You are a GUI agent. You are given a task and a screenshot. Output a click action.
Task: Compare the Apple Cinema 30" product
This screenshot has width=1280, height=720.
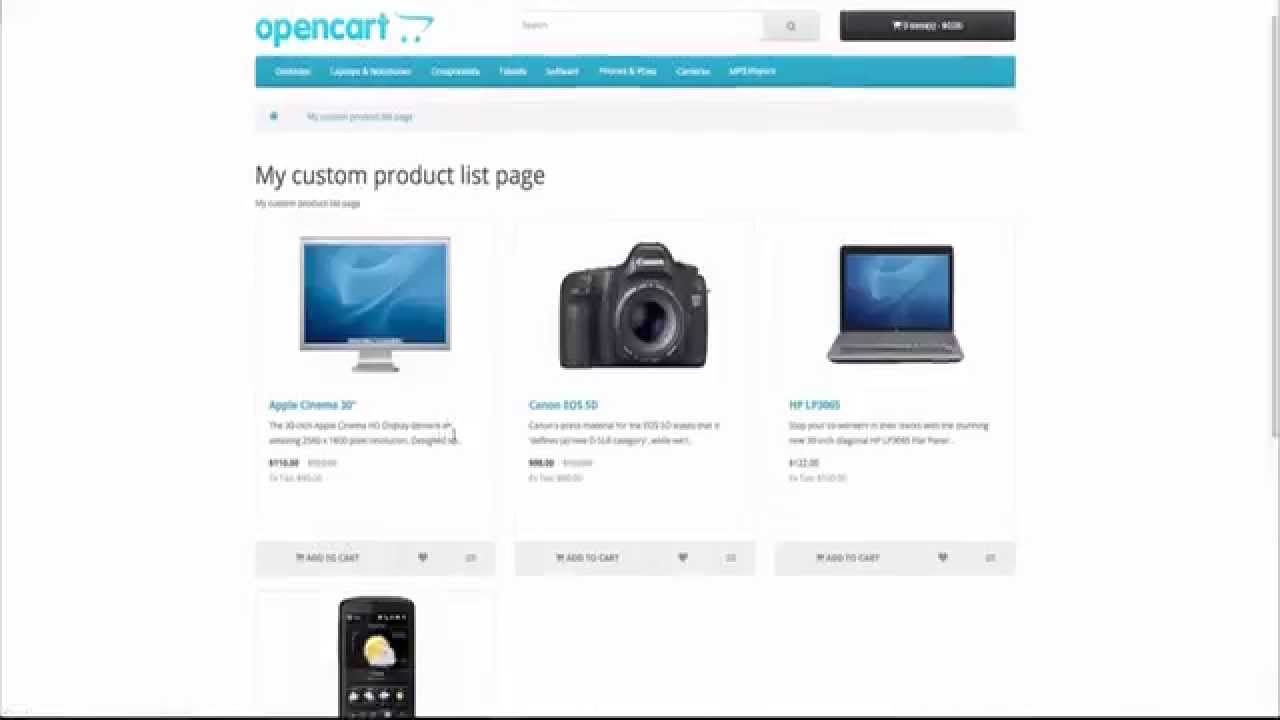pyautogui.click(x=471, y=558)
